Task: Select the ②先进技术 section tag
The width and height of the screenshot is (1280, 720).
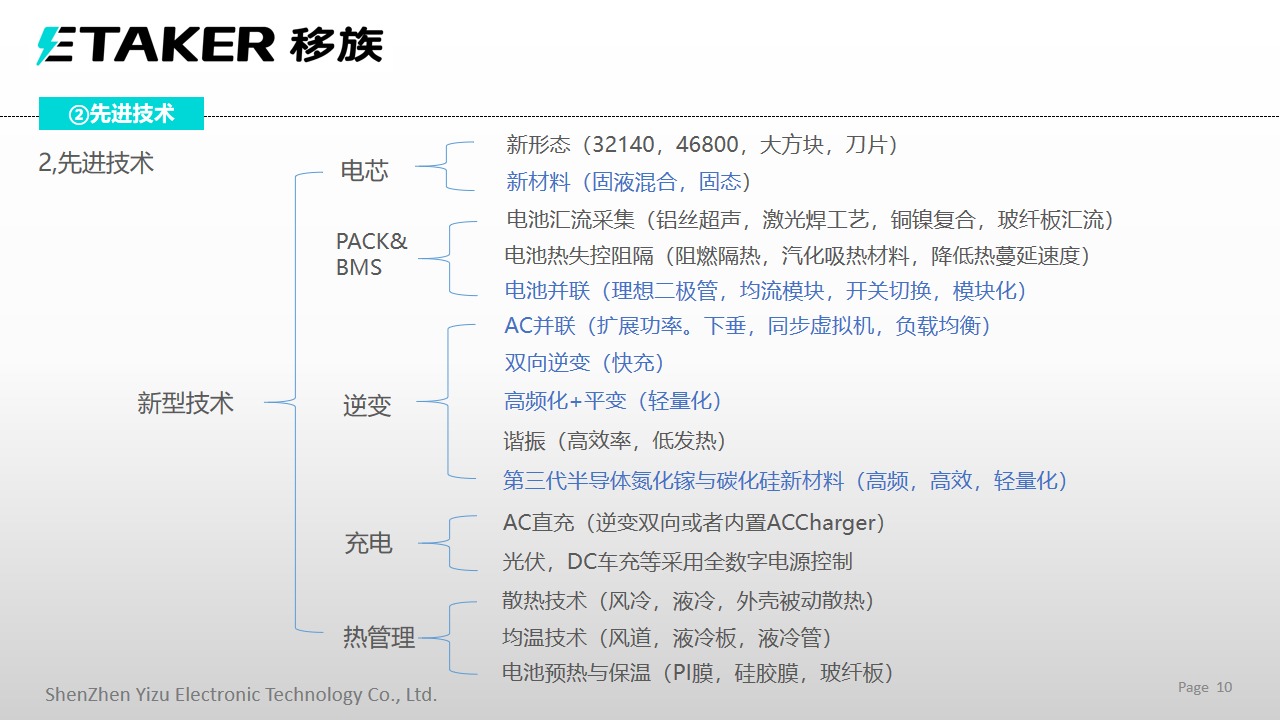Action: pyautogui.click(x=121, y=114)
